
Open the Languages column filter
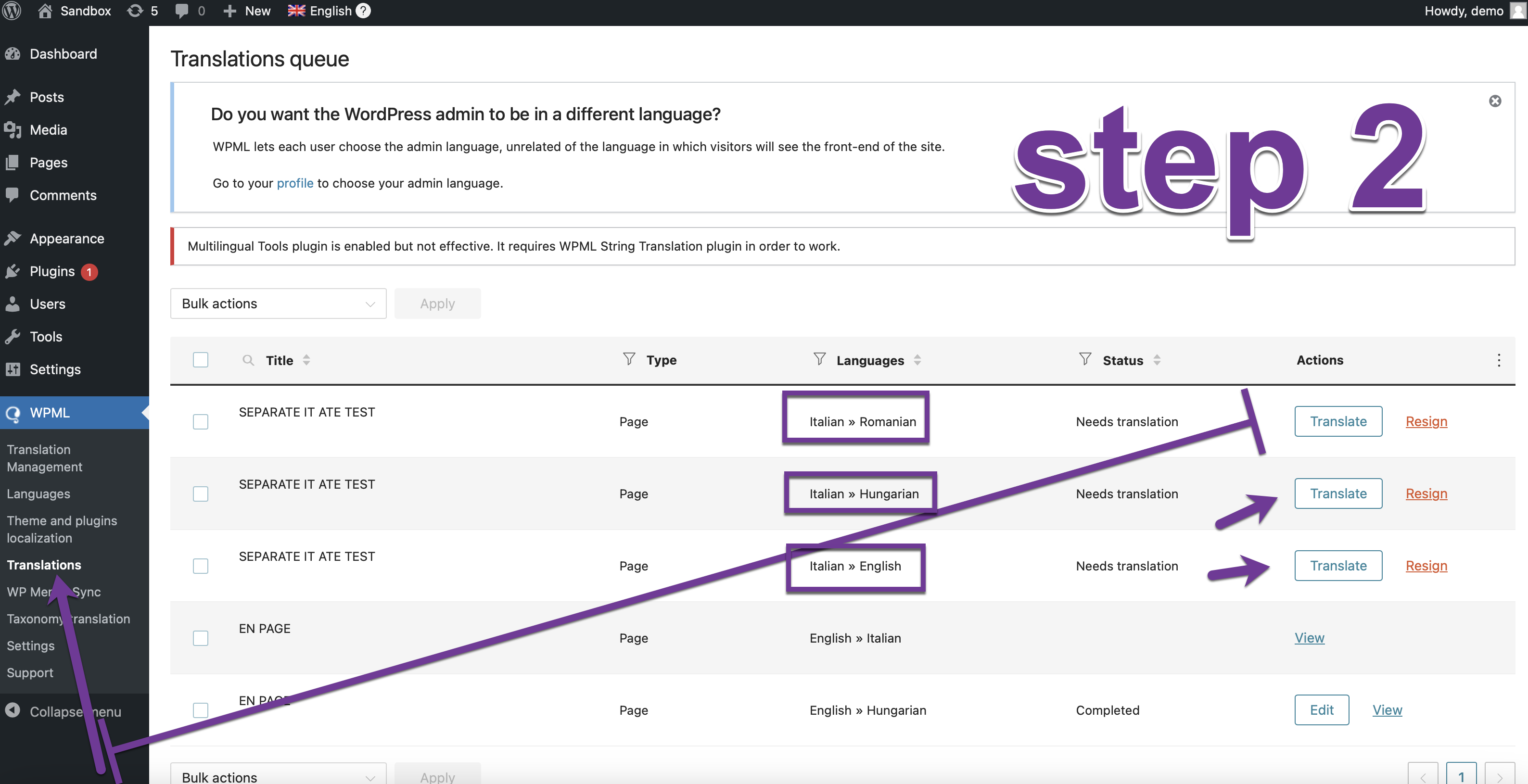tap(819, 359)
